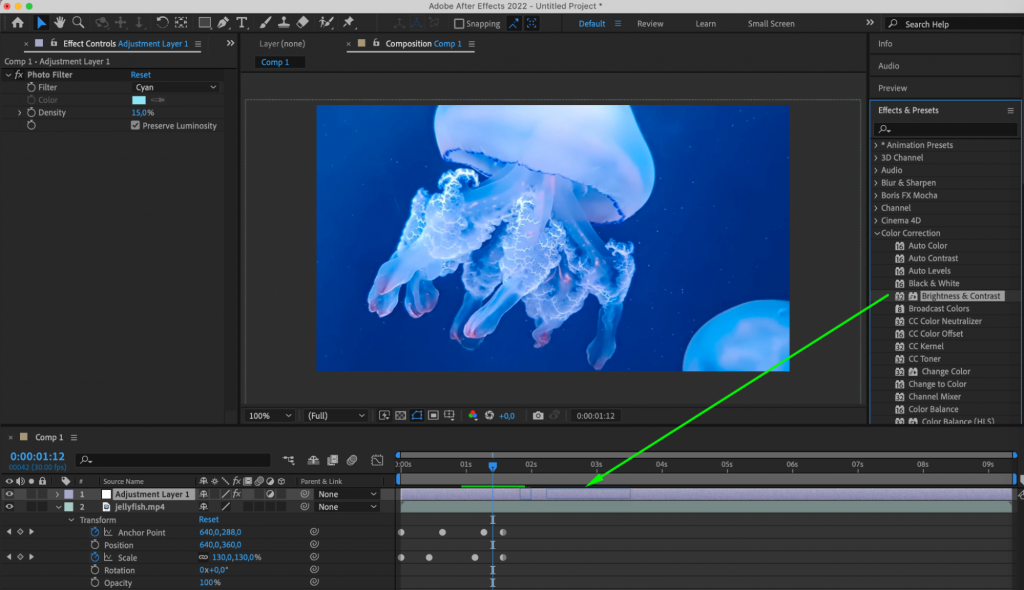
Task: Select the Rectangle shape tool
Action: tap(205, 21)
